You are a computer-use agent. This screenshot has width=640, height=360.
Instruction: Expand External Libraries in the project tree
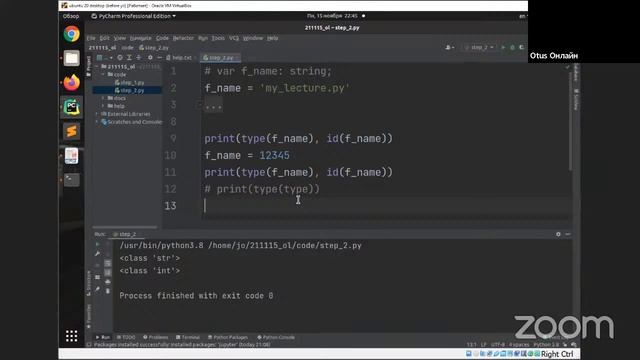[x=97, y=114]
